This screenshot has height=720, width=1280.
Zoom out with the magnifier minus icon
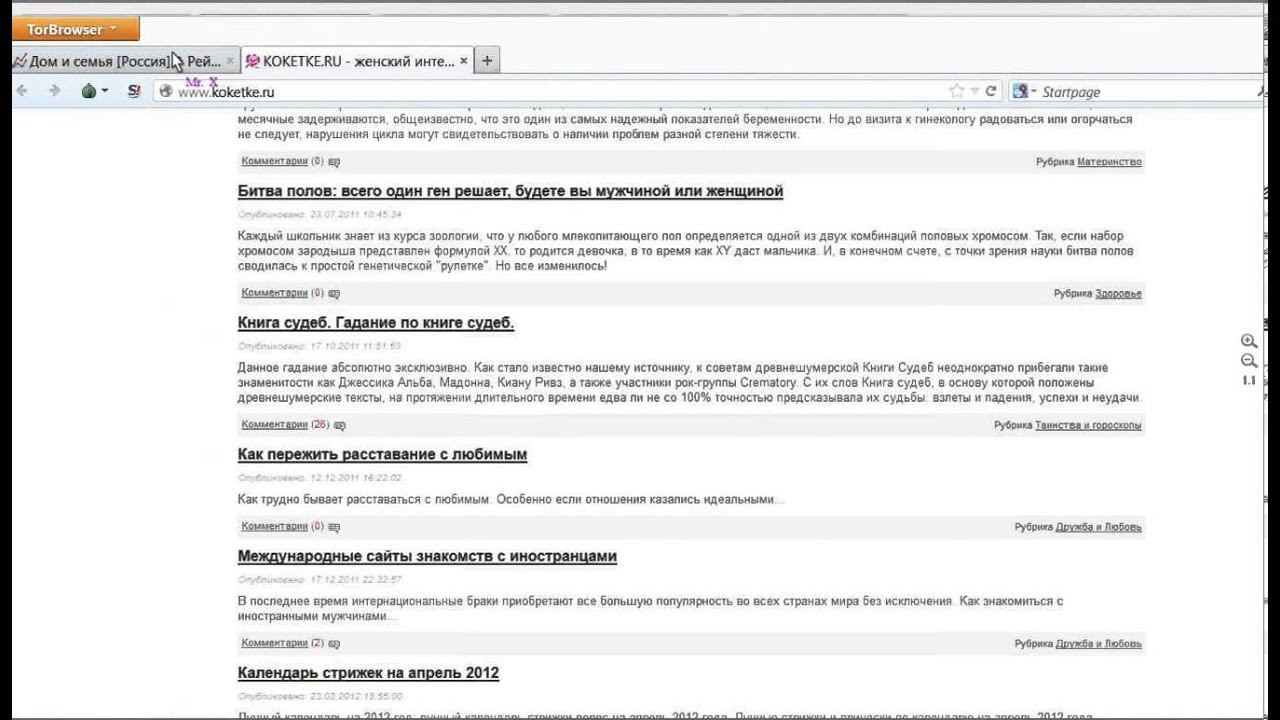[1249, 361]
